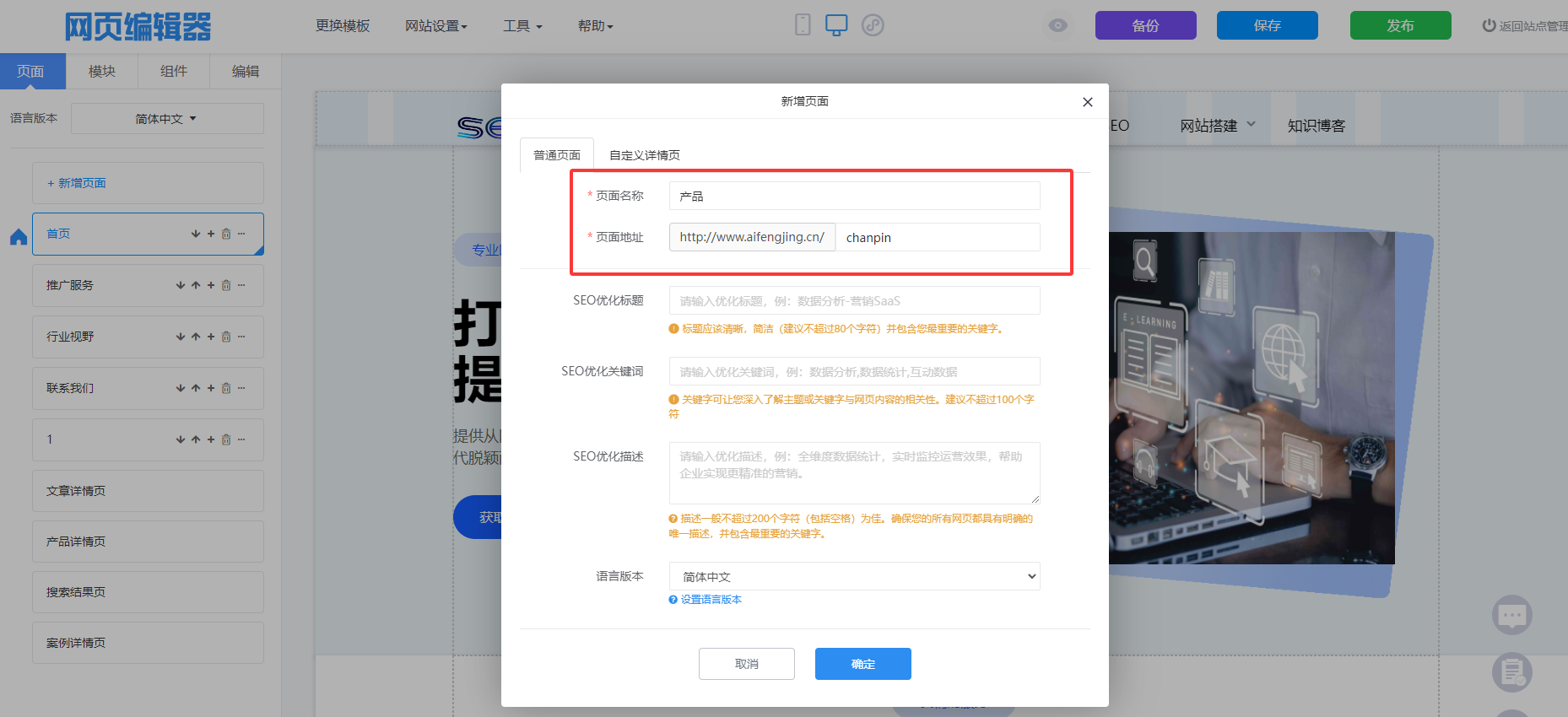Click the 设置语言版本 link
This screenshot has width=1568, height=717.
pos(711,600)
